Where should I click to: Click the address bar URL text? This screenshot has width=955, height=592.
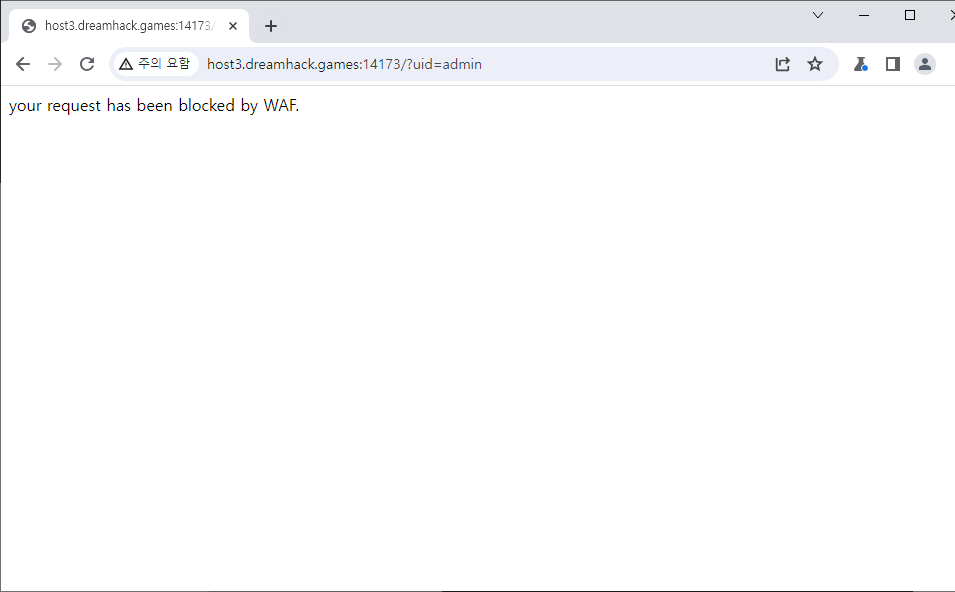[344, 64]
